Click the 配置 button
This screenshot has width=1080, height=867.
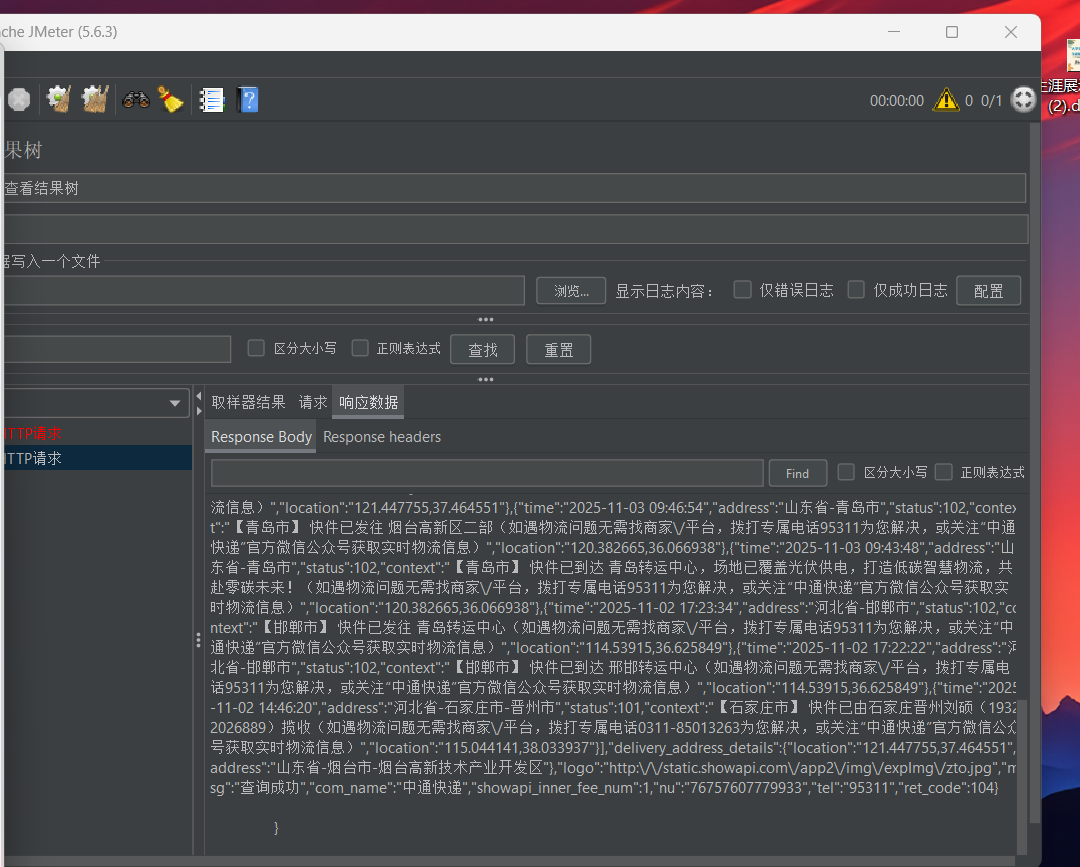coord(988,291)
